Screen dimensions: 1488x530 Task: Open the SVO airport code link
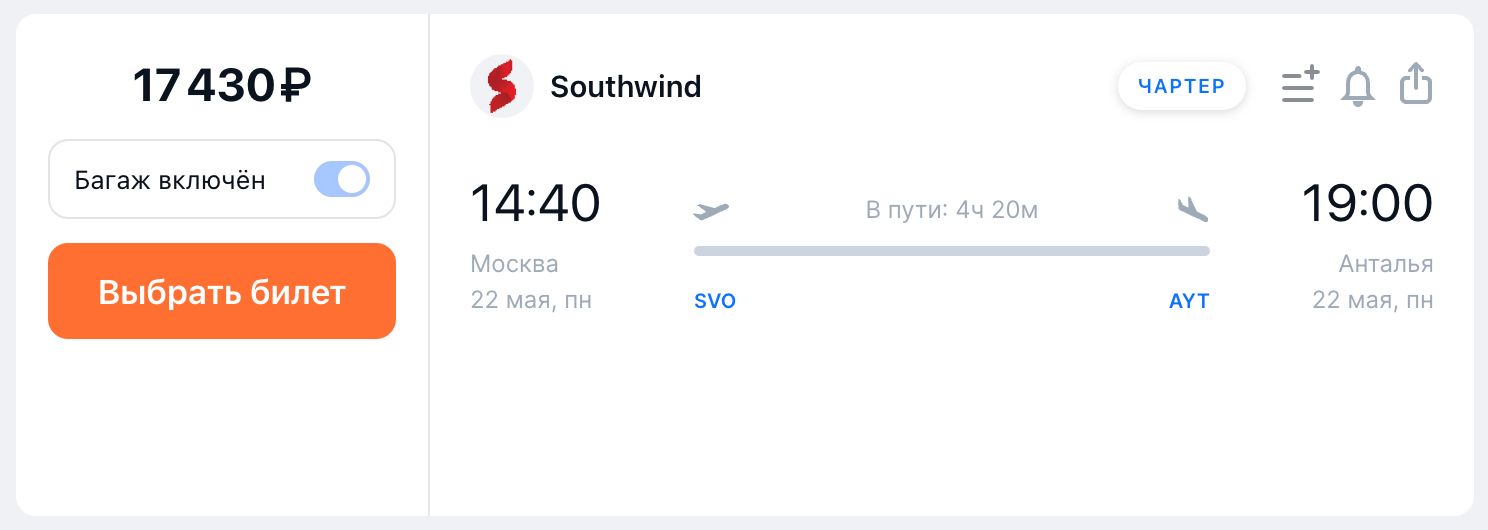pyautogui.click(x=715, y=301)
